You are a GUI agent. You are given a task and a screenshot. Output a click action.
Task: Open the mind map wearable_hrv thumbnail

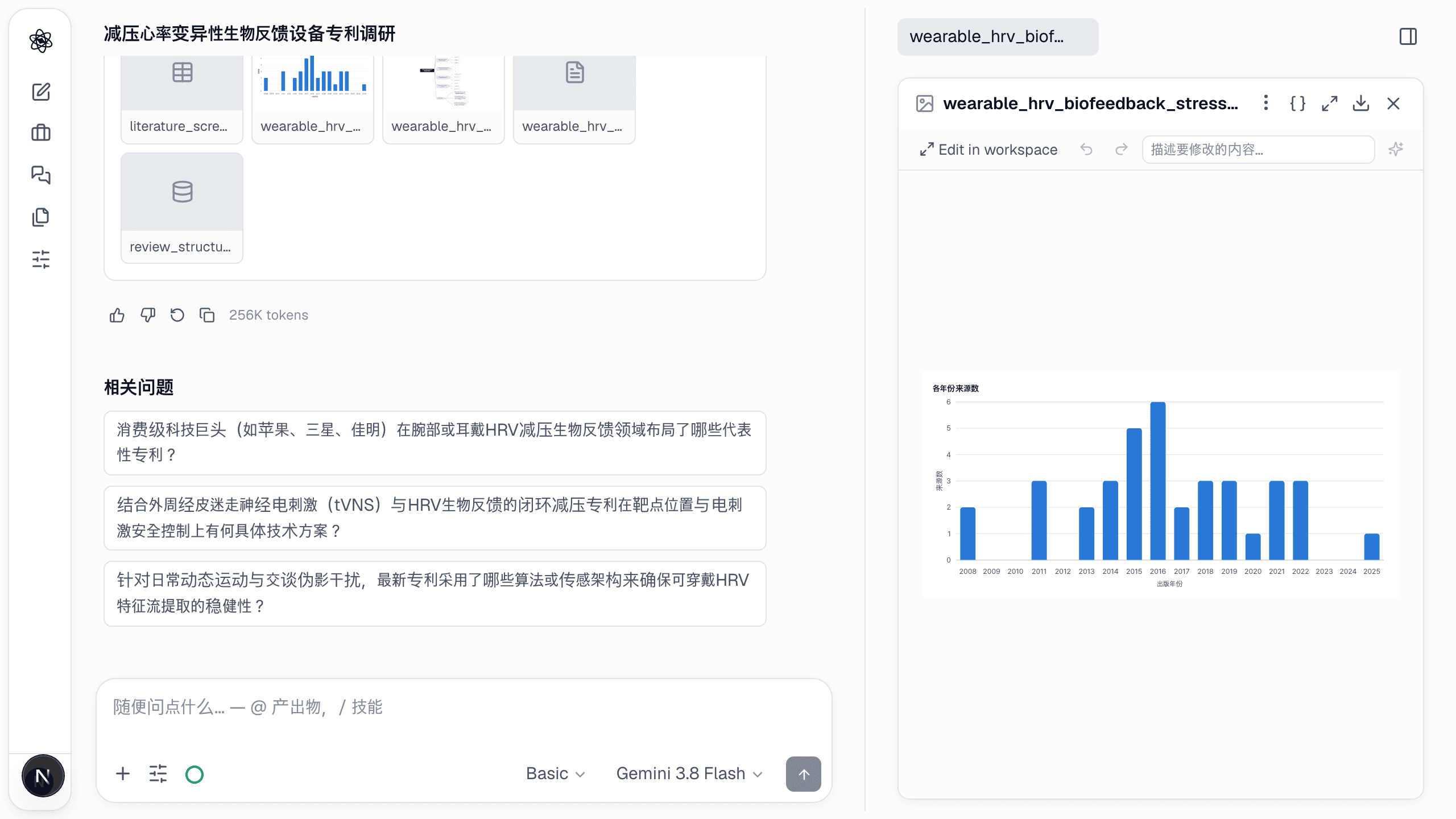tap(444, 100)
